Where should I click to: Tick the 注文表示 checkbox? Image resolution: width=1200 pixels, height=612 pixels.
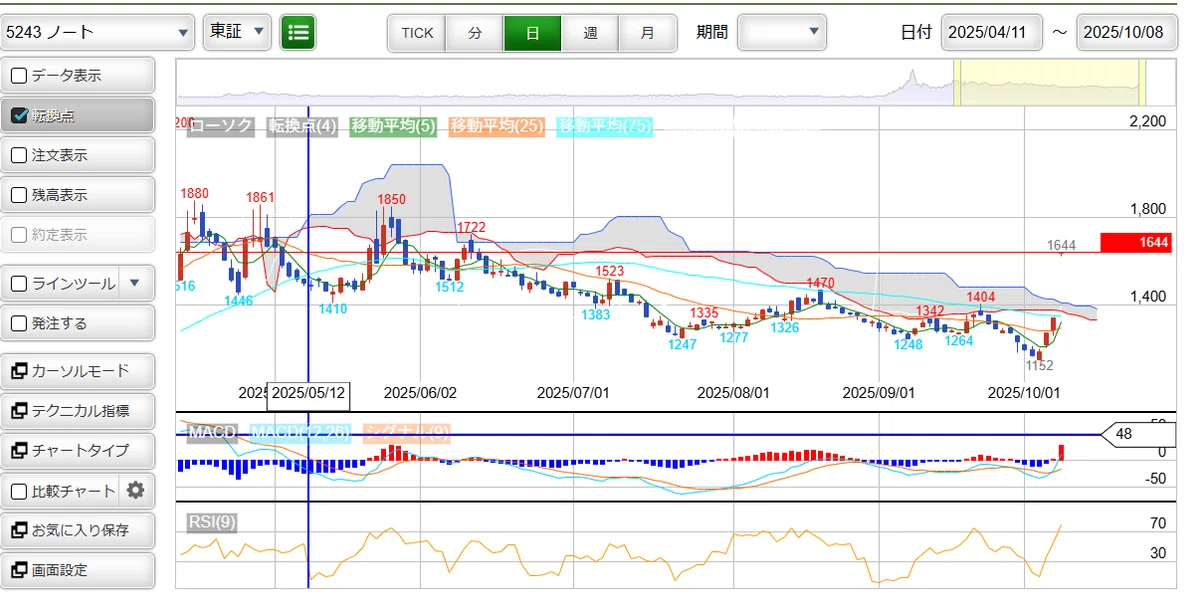(19, 155)
